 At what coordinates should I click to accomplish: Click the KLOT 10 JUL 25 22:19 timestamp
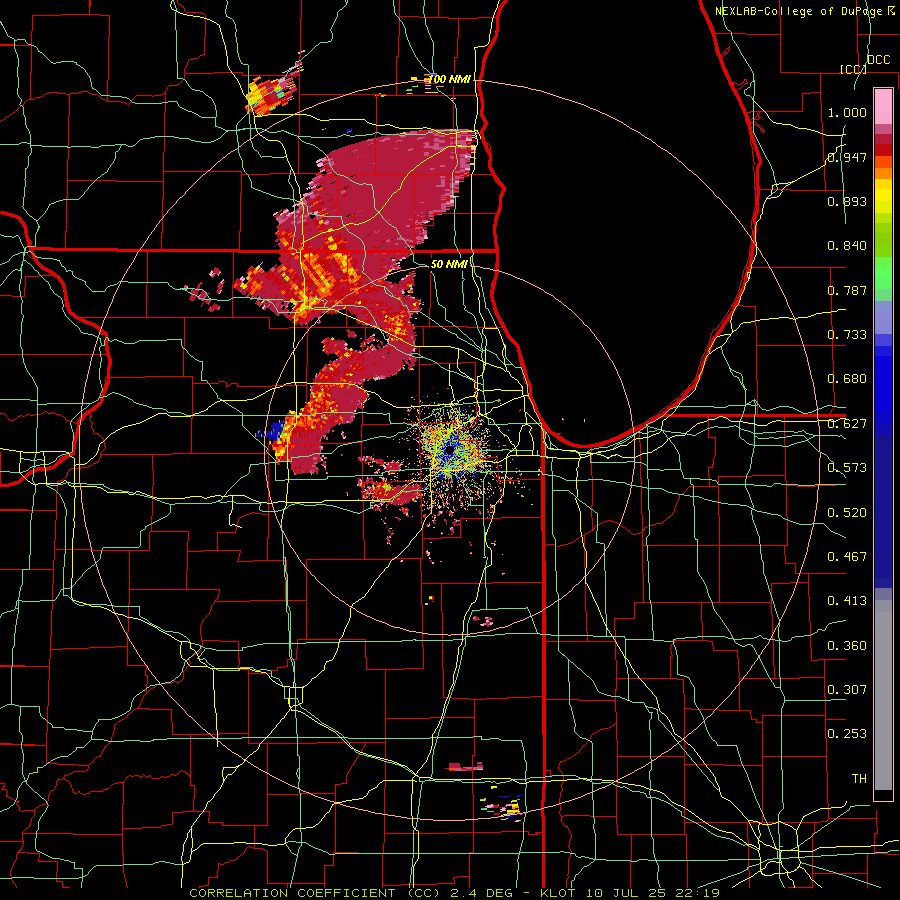tap(630, 893)
